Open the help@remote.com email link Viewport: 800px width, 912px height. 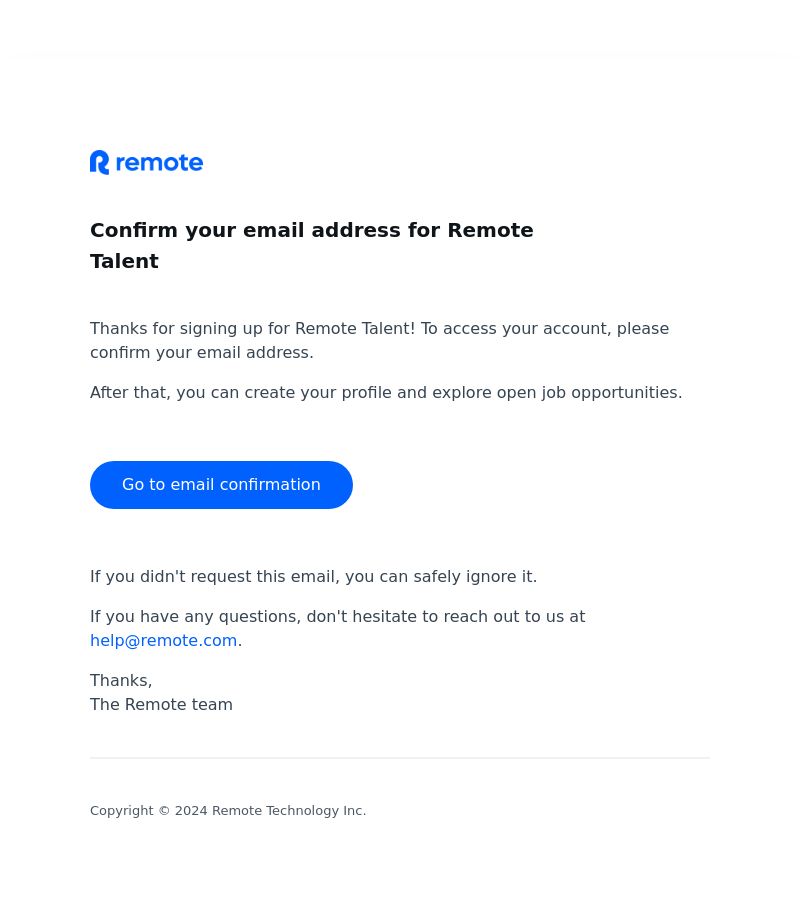[x=163, y=640]
